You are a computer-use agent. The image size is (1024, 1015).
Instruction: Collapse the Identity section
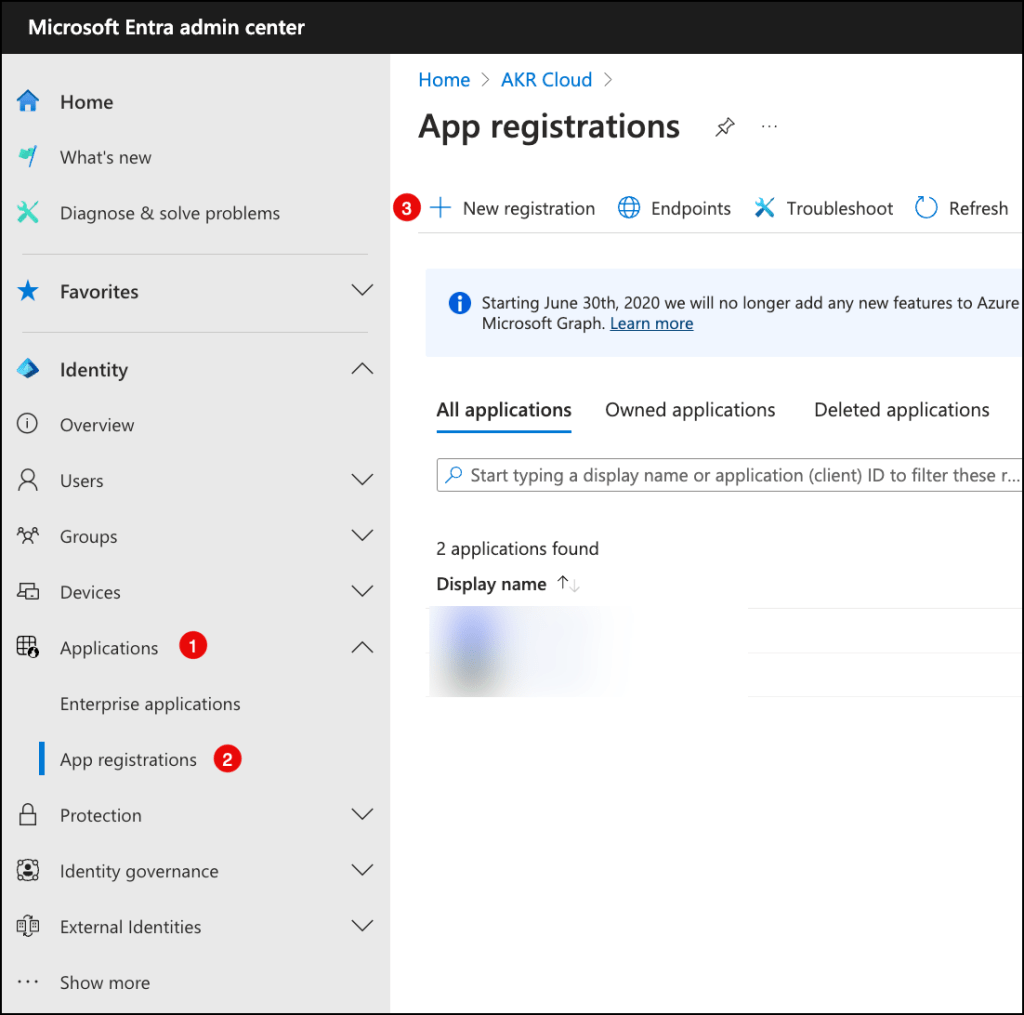(x=362, y=369)
